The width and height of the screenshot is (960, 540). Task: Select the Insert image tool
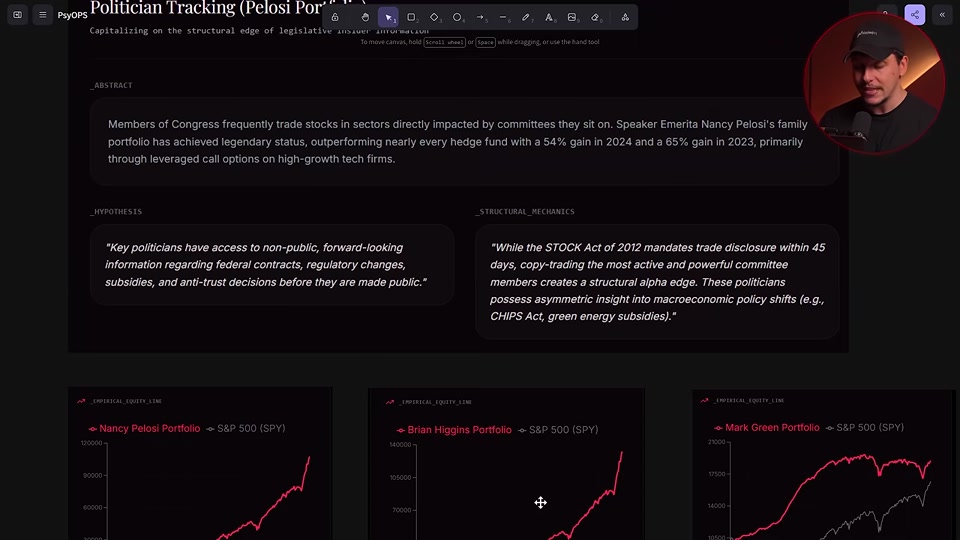[x=572, y=17]
